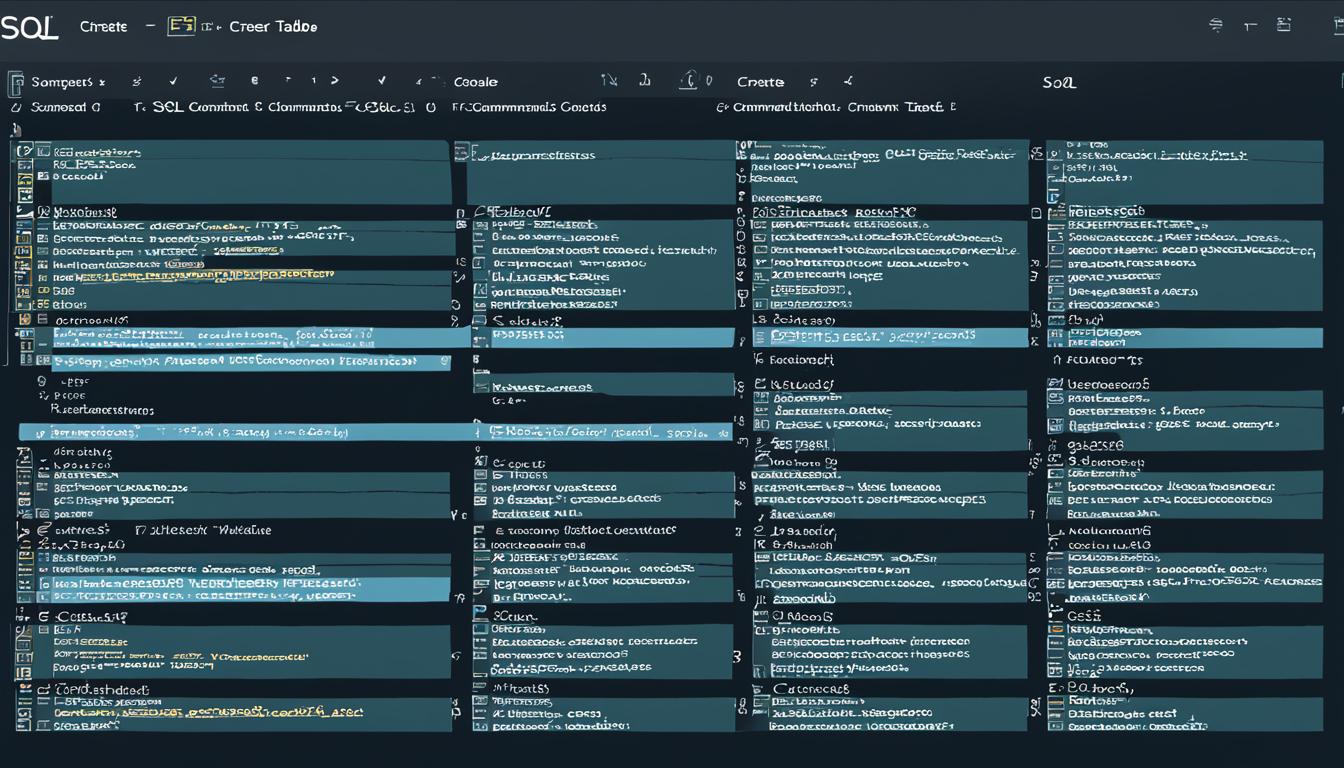Click the right chevron arrow in the toolbar
The image size is (1344, 768).
334,81
